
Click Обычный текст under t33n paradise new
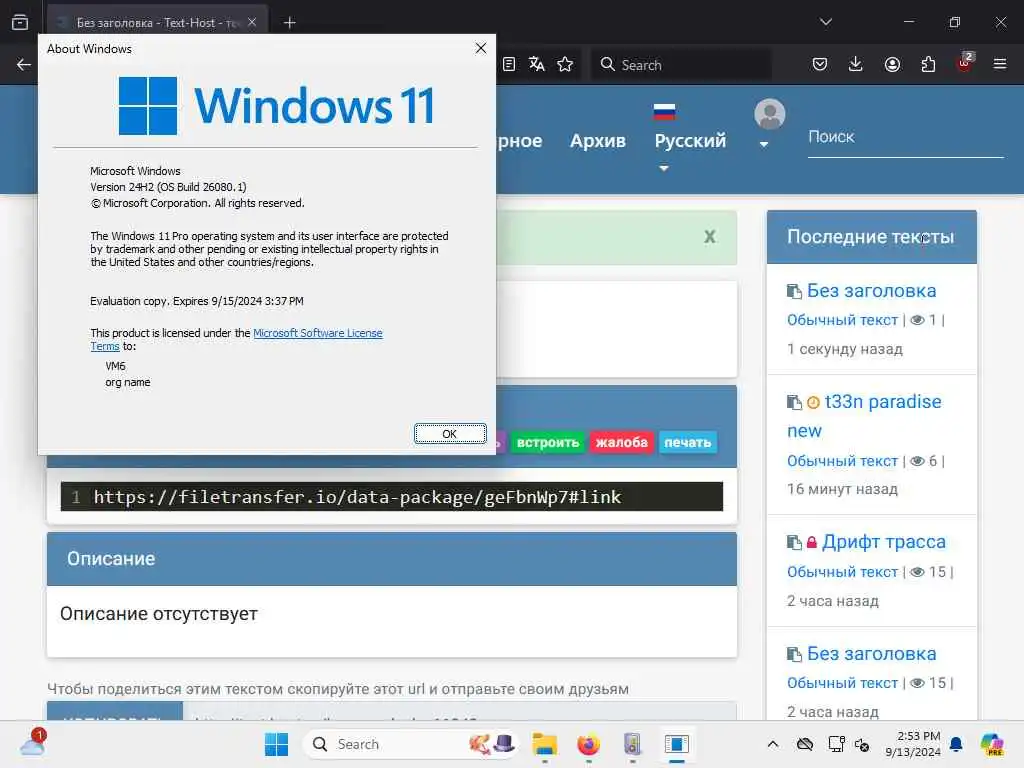coord(842,461)
